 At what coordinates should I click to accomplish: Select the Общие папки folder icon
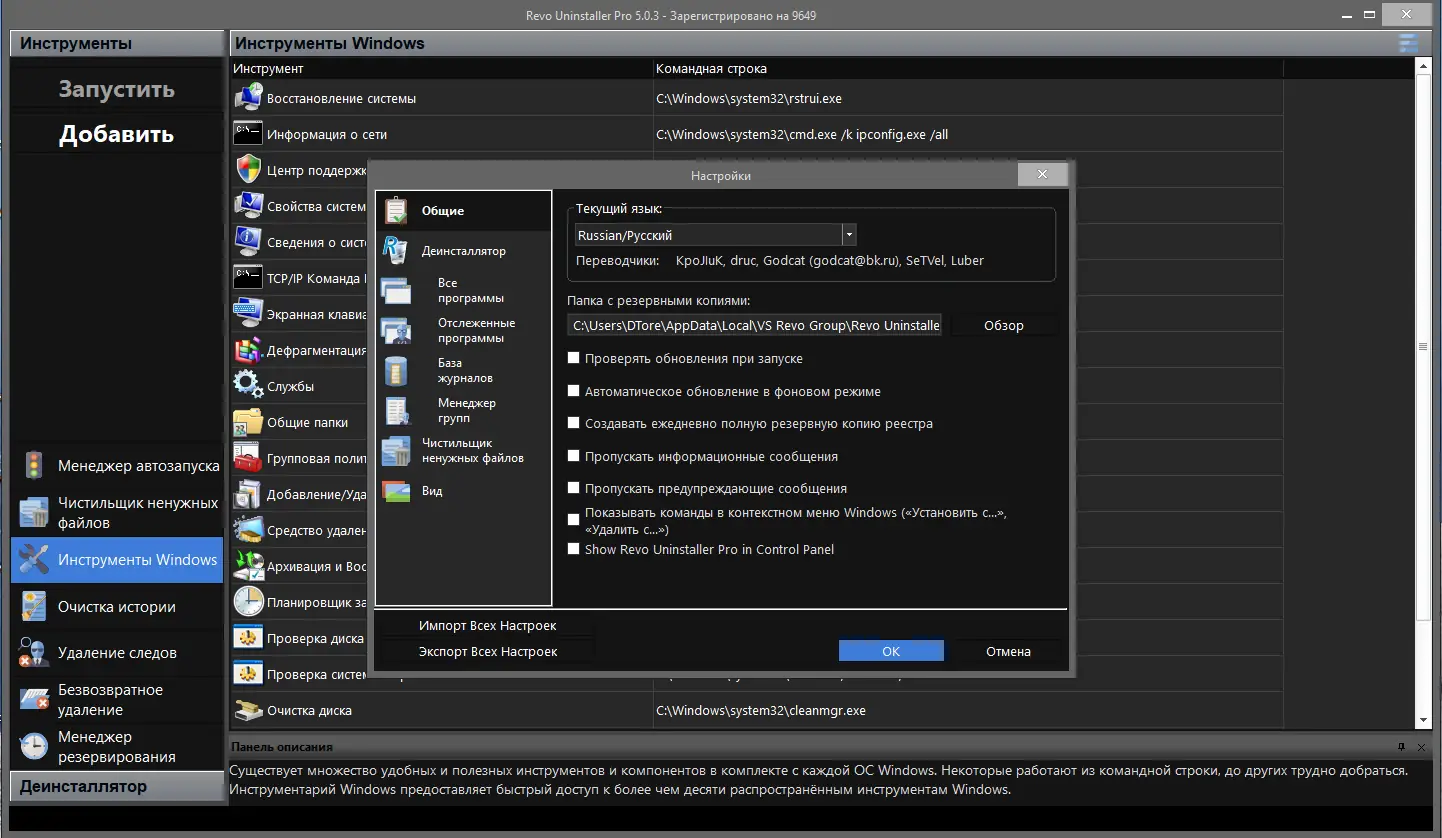pyautogui.click(x=248, y=422)
